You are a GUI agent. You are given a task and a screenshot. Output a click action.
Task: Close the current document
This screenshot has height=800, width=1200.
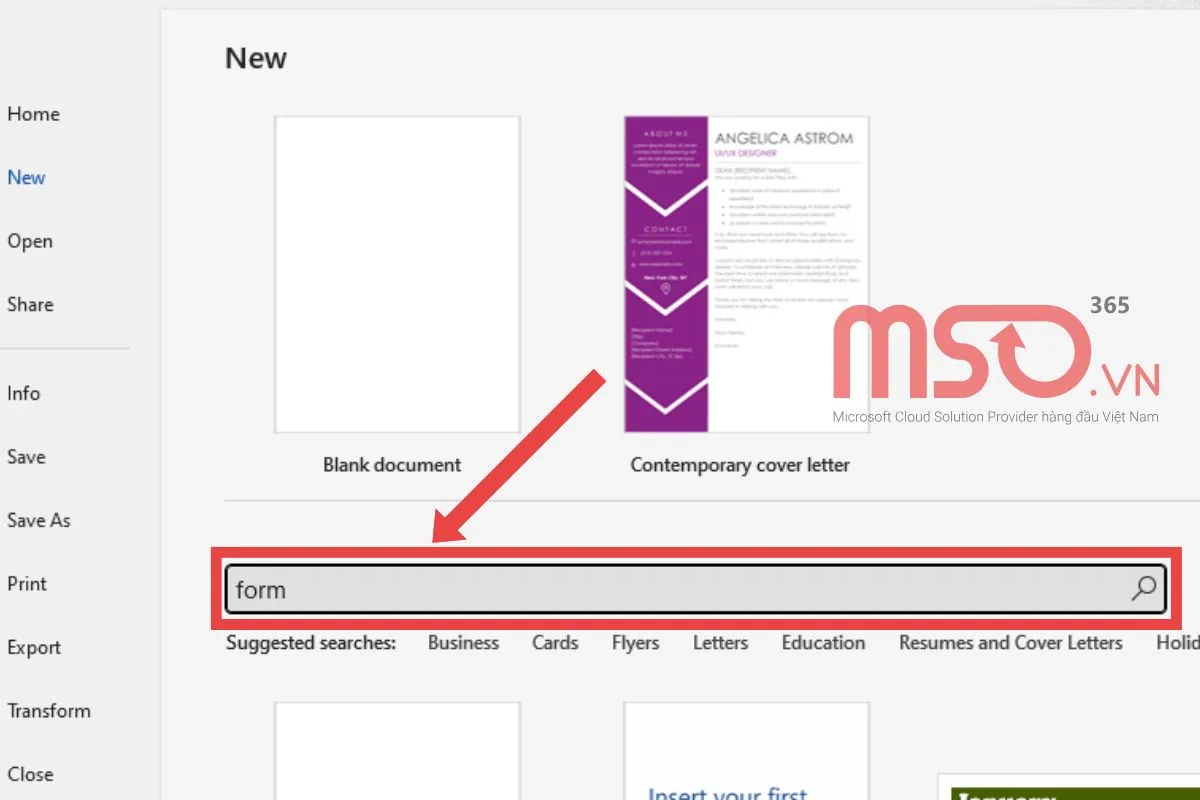pos(31,774)
